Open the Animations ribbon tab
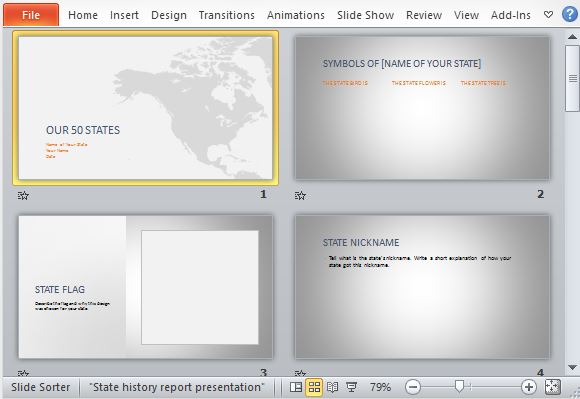Viewport: 580px width, 399px height. tap(296, 15)
